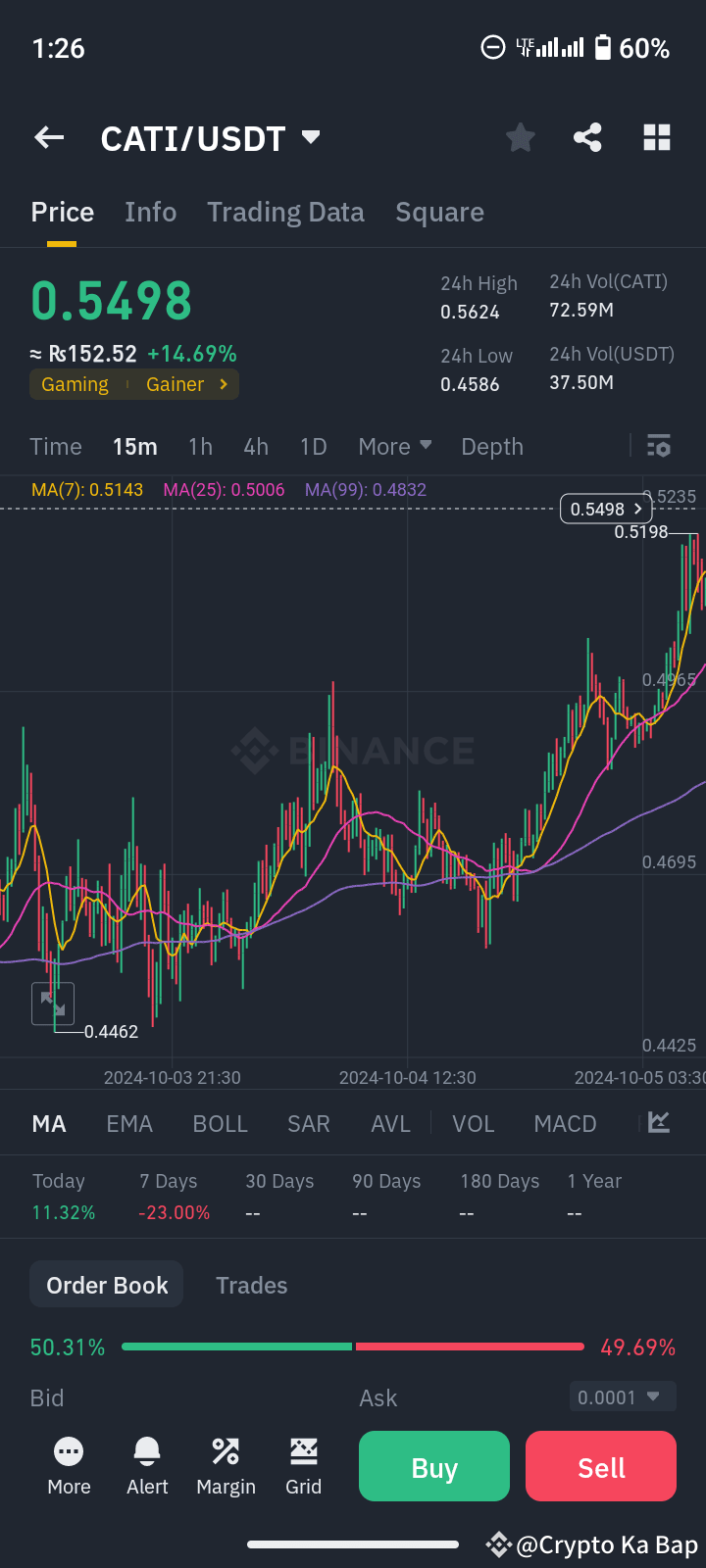
Task: Open the trading layout grid icon
Action: [656, 137]
